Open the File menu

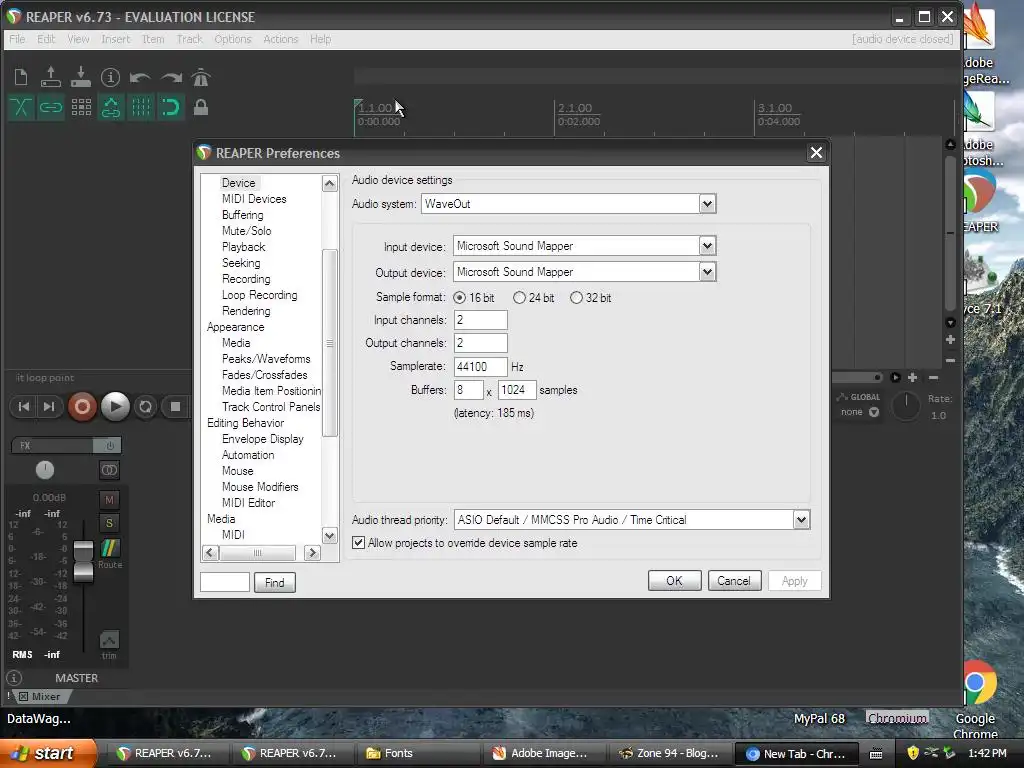click(x=17, y=39)
